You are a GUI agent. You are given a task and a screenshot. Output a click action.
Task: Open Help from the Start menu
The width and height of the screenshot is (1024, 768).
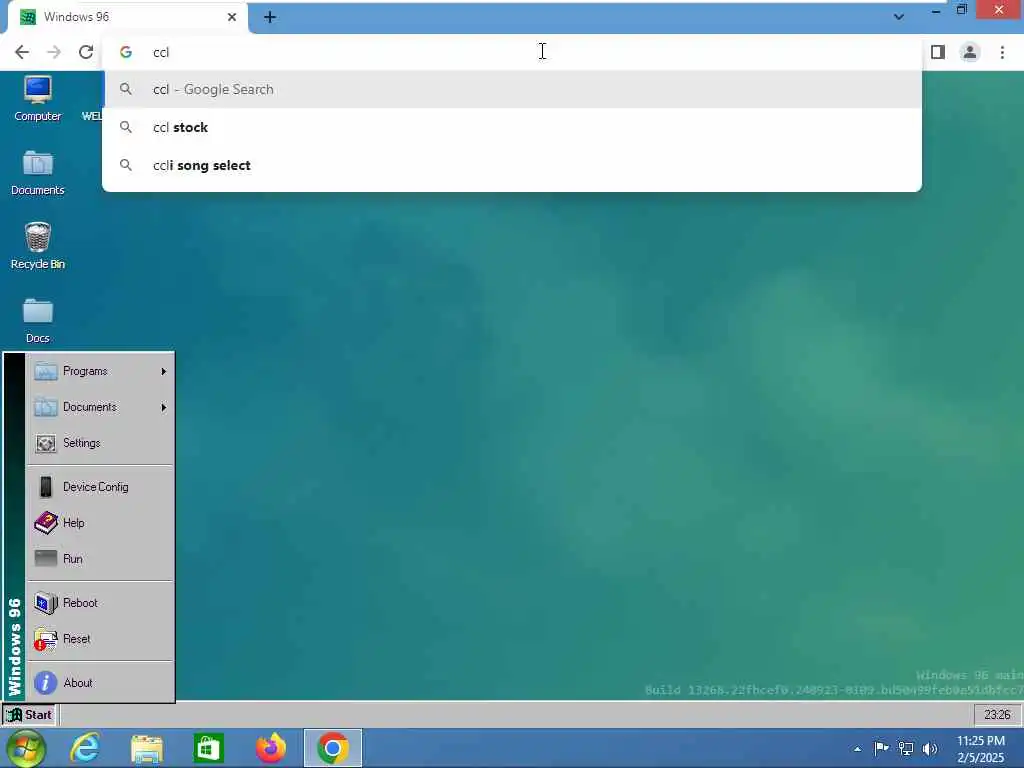point(99,523)
